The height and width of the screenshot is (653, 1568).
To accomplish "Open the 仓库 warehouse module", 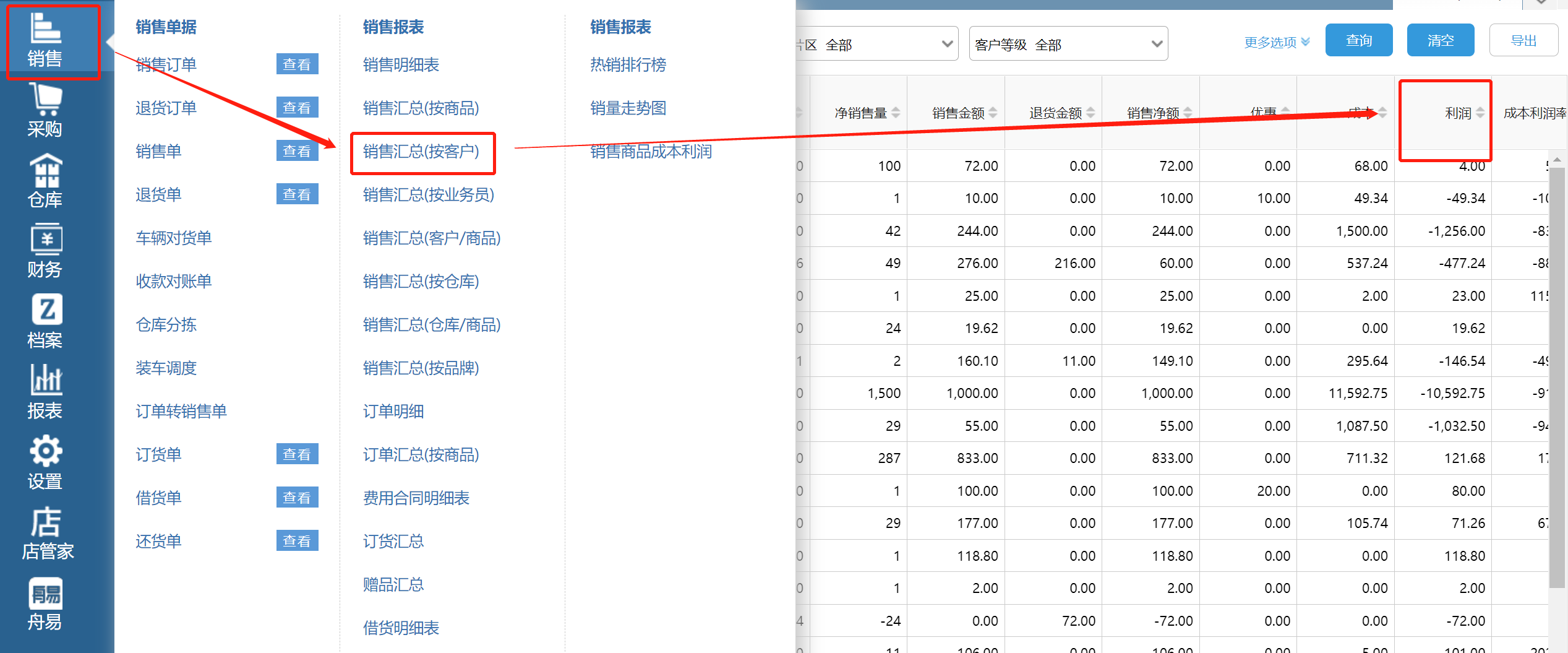I will coord(45,181).
